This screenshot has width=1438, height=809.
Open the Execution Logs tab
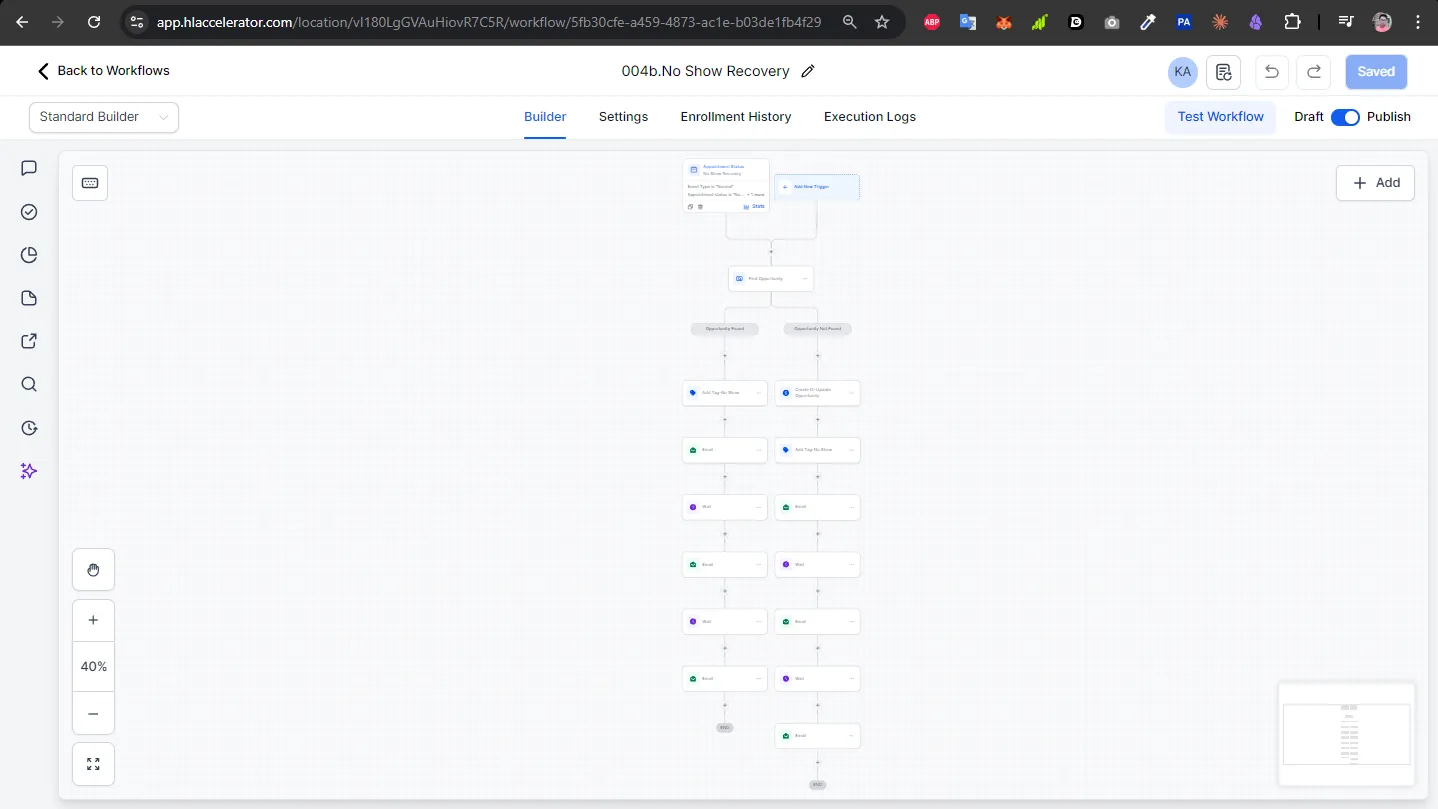[x=869, y=117]
